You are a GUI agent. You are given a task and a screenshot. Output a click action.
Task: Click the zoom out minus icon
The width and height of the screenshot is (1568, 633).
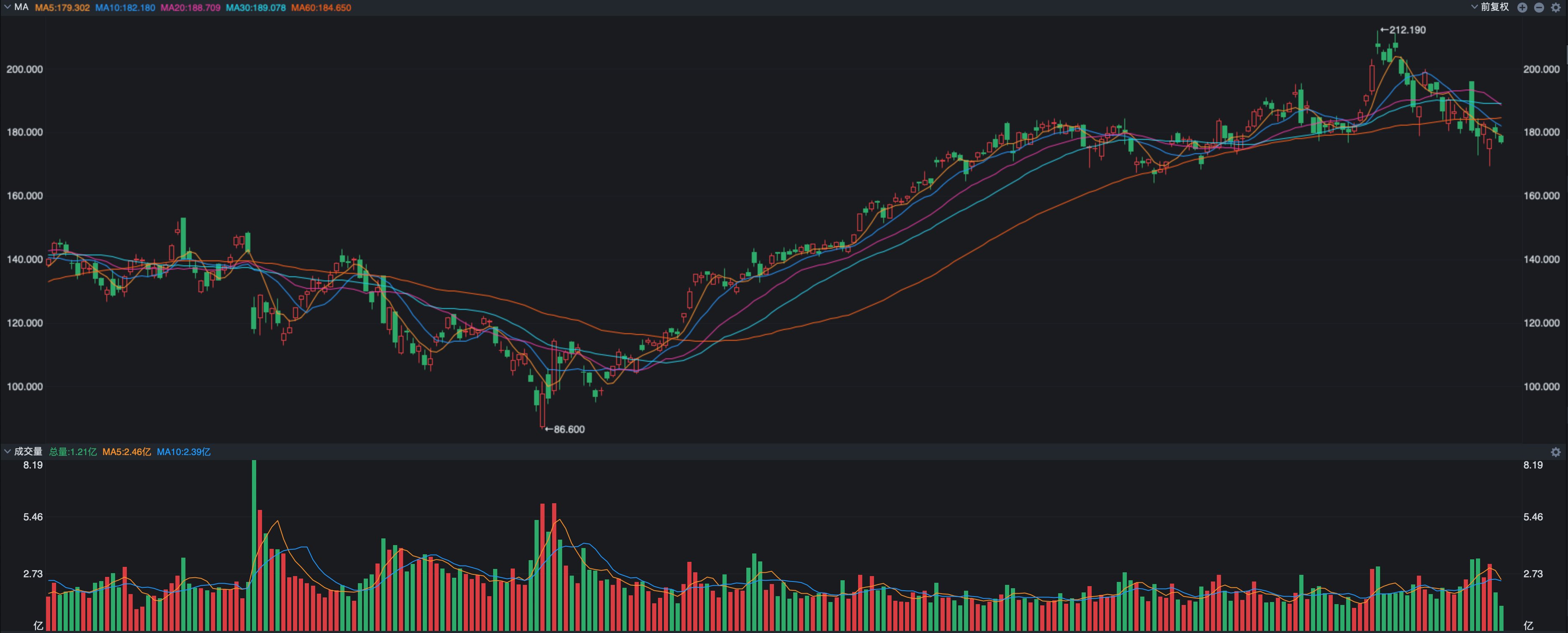(x=1539, y=7)
